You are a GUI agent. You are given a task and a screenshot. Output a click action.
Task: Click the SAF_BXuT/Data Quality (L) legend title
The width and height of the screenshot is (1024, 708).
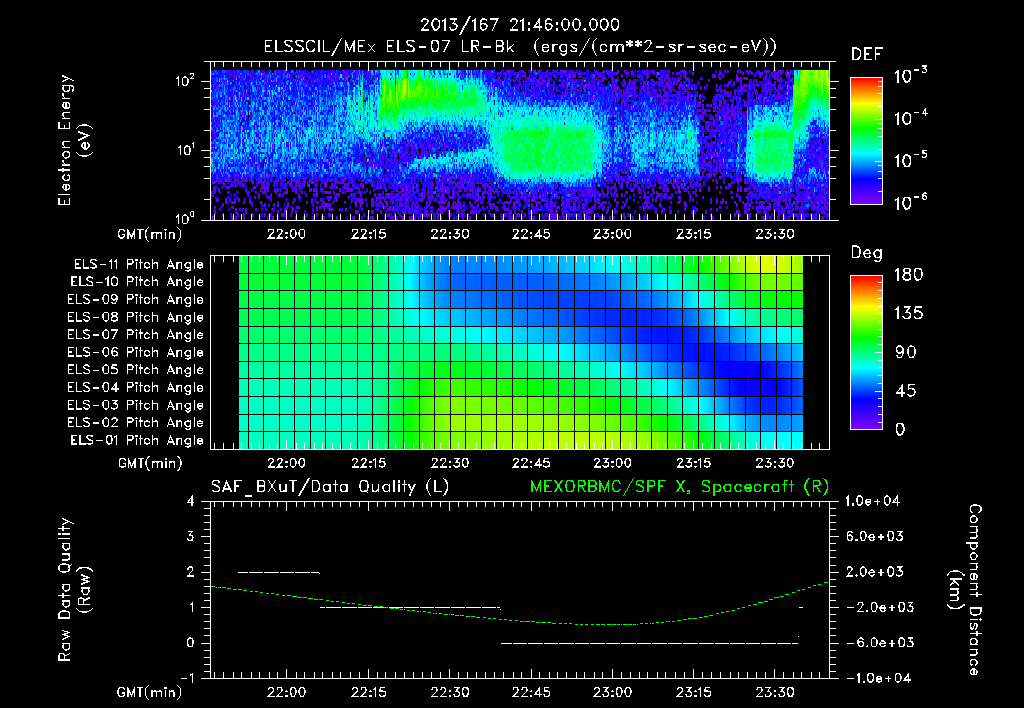330,487
